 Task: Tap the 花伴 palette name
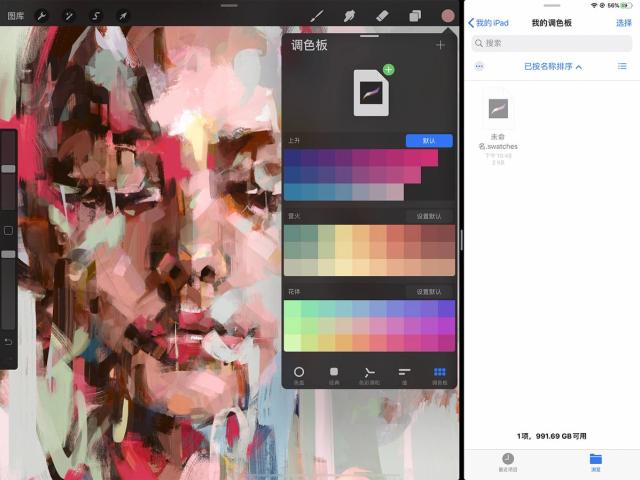pyautogui.click(x=294, y=292)
